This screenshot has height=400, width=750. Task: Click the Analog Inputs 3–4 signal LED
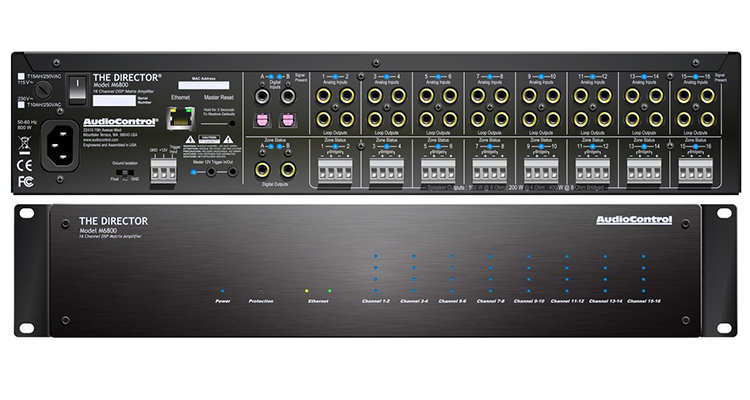386,77
